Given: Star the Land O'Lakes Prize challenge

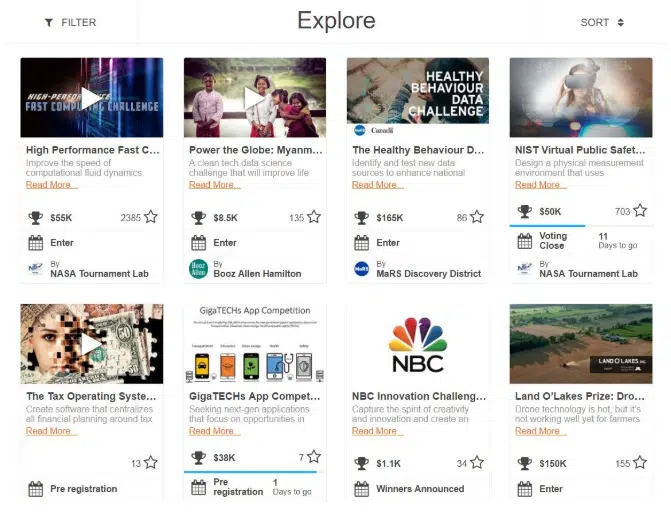Looking at the screenshot, I should pos(640,463).
